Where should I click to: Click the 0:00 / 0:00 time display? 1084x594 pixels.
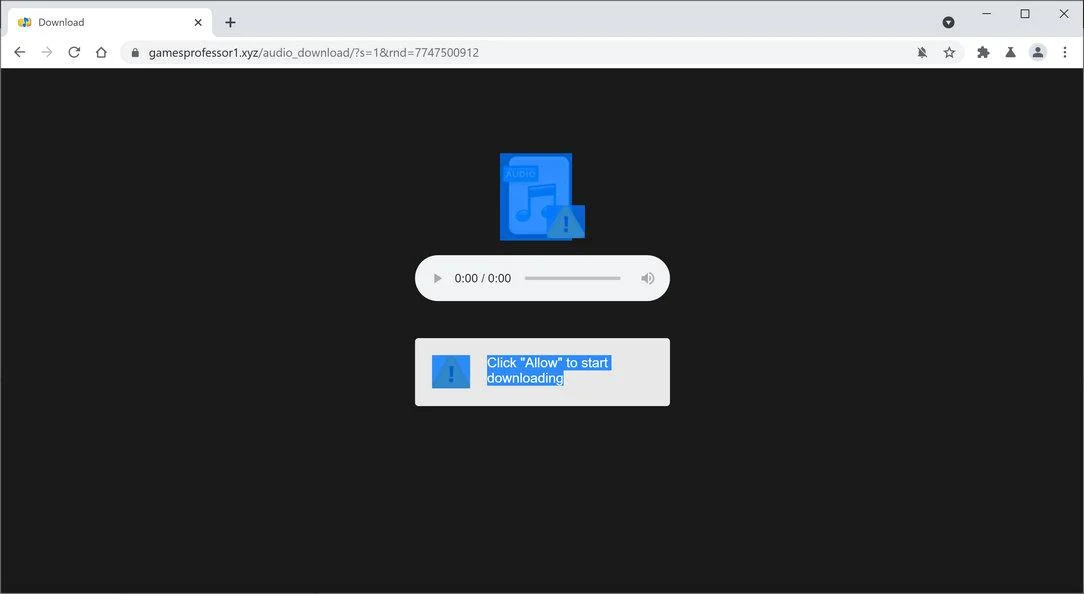point(483,278)
